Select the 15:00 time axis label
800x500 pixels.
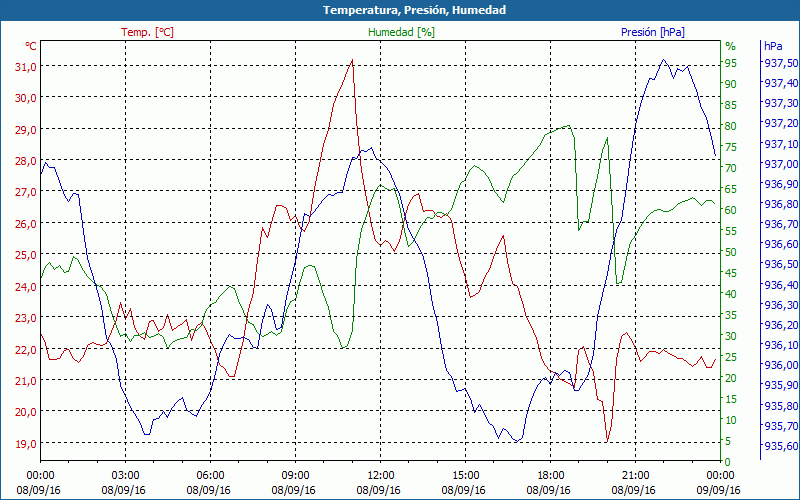tap(465, 476)
